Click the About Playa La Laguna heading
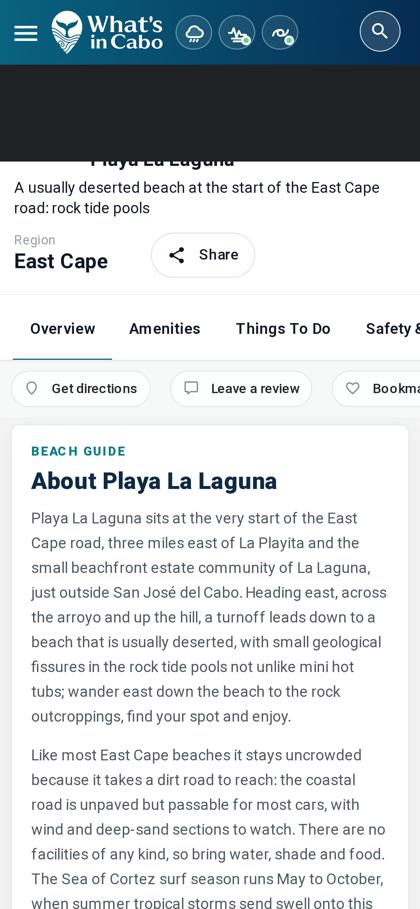The image size is (420, 909). tap(154, 481)
